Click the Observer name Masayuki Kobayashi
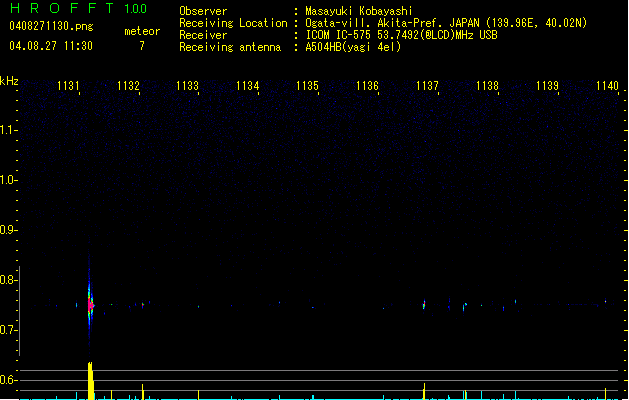This screenshot has width=629, height=400. [x=359, y=11]
